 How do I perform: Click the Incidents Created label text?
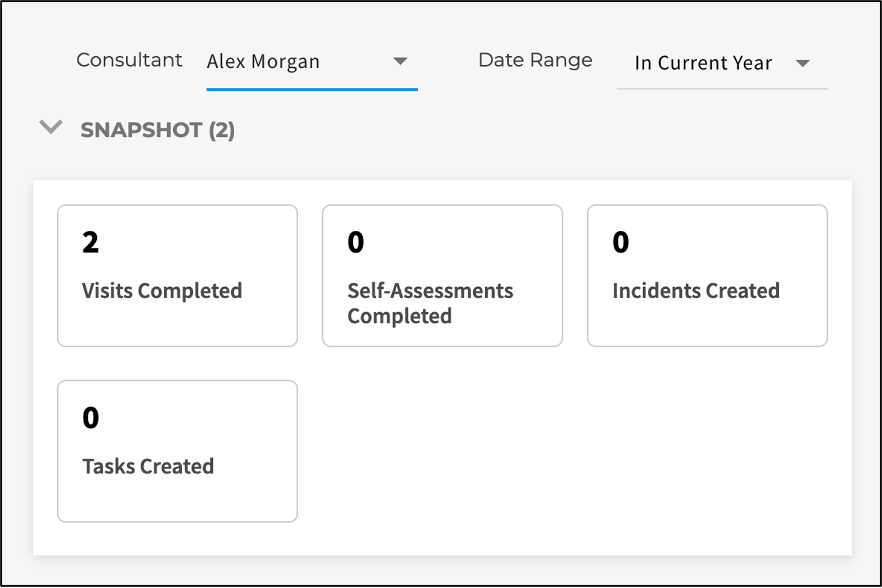point(696,291)
